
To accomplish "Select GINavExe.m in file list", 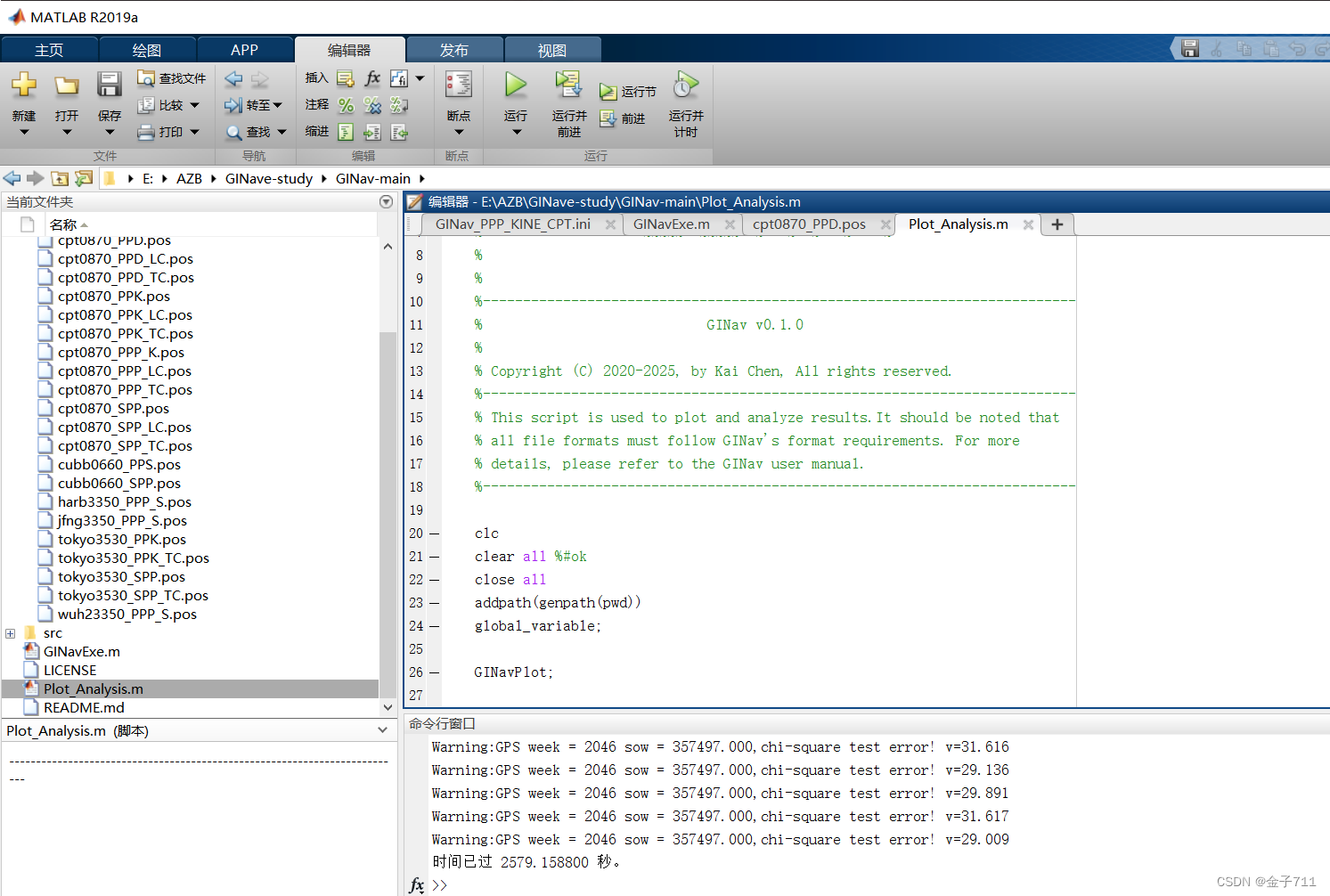I will tap(82, 652).
